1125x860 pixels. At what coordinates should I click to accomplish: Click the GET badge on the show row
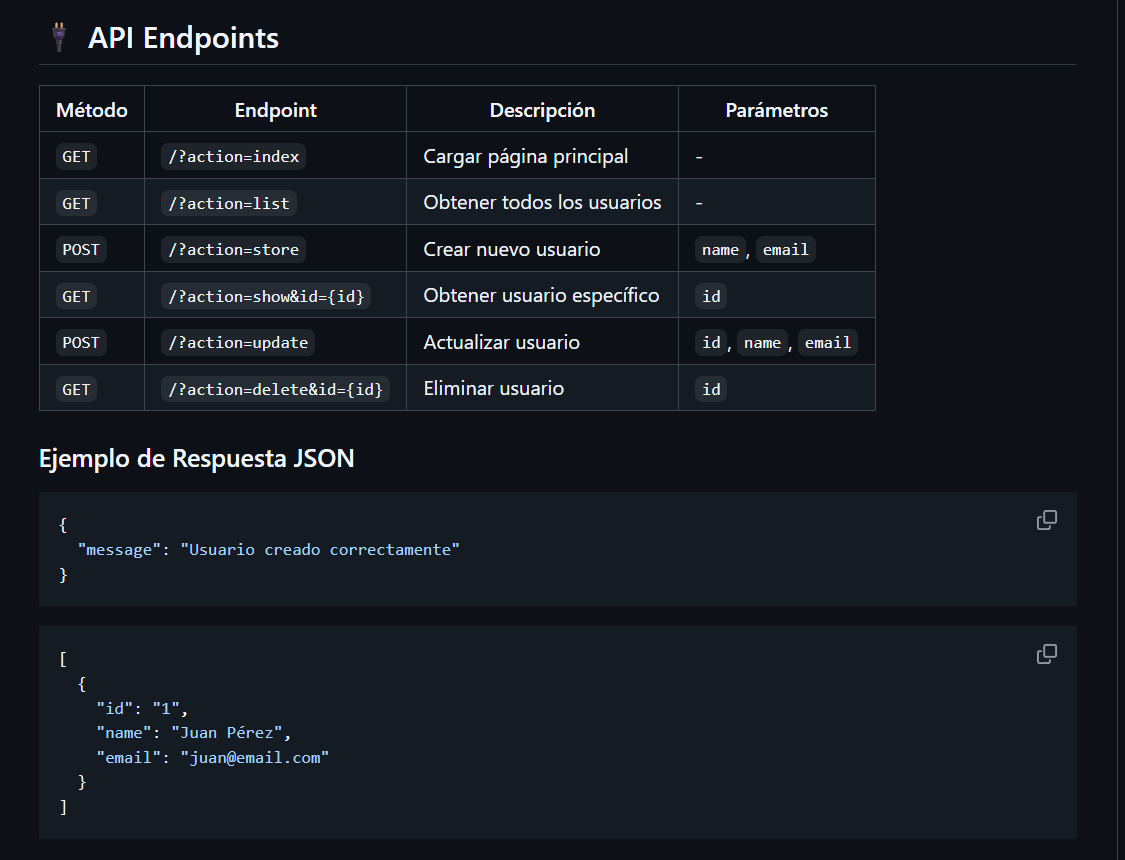point(76,296)
